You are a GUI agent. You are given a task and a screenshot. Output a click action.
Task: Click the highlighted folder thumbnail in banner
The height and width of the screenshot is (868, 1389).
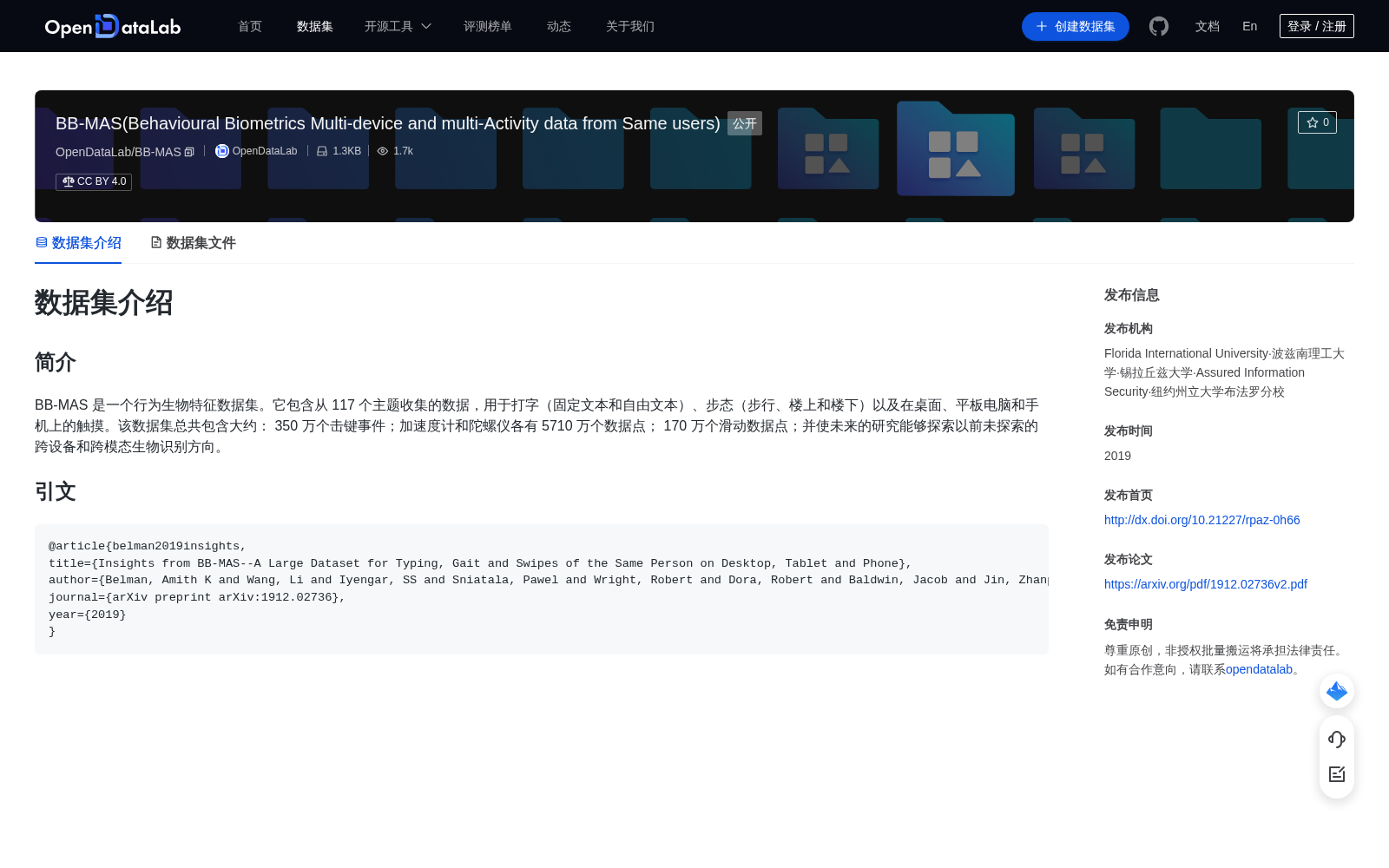click(x=956, y=148)
